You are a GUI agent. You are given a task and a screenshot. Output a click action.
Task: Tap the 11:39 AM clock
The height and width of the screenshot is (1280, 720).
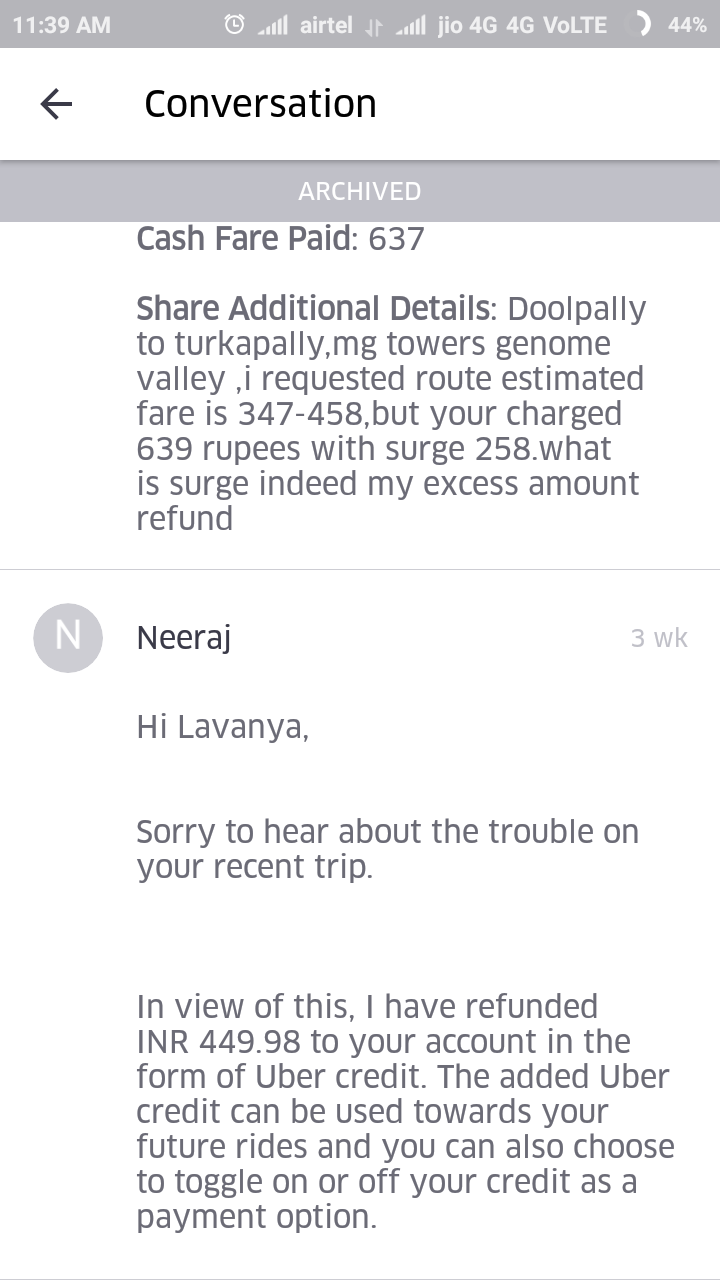62,25
